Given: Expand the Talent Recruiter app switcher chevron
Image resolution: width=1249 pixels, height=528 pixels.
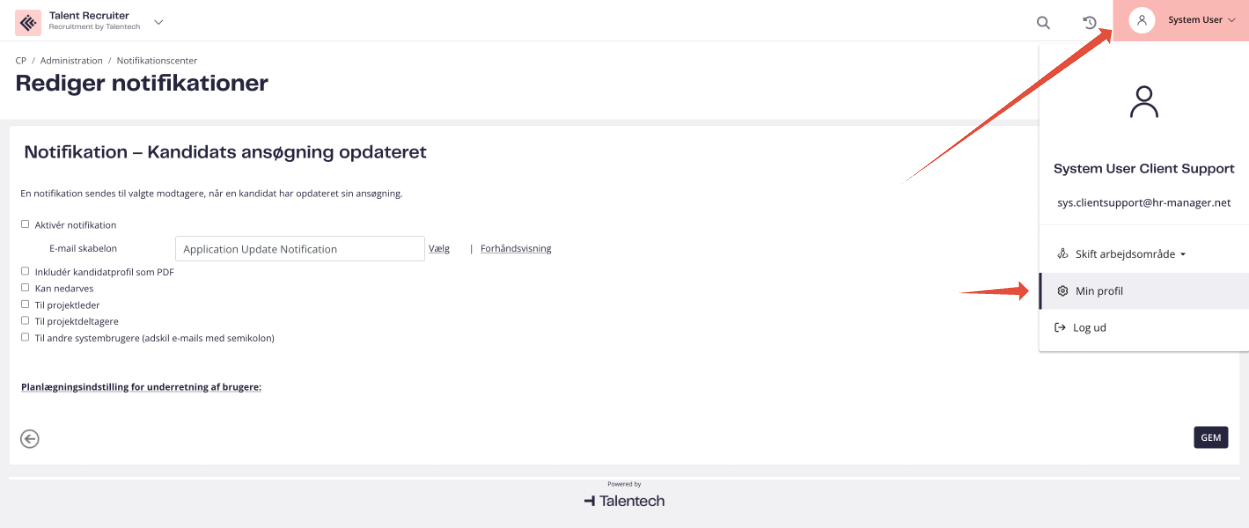Looking at the screenshot, I should [158, 22].
